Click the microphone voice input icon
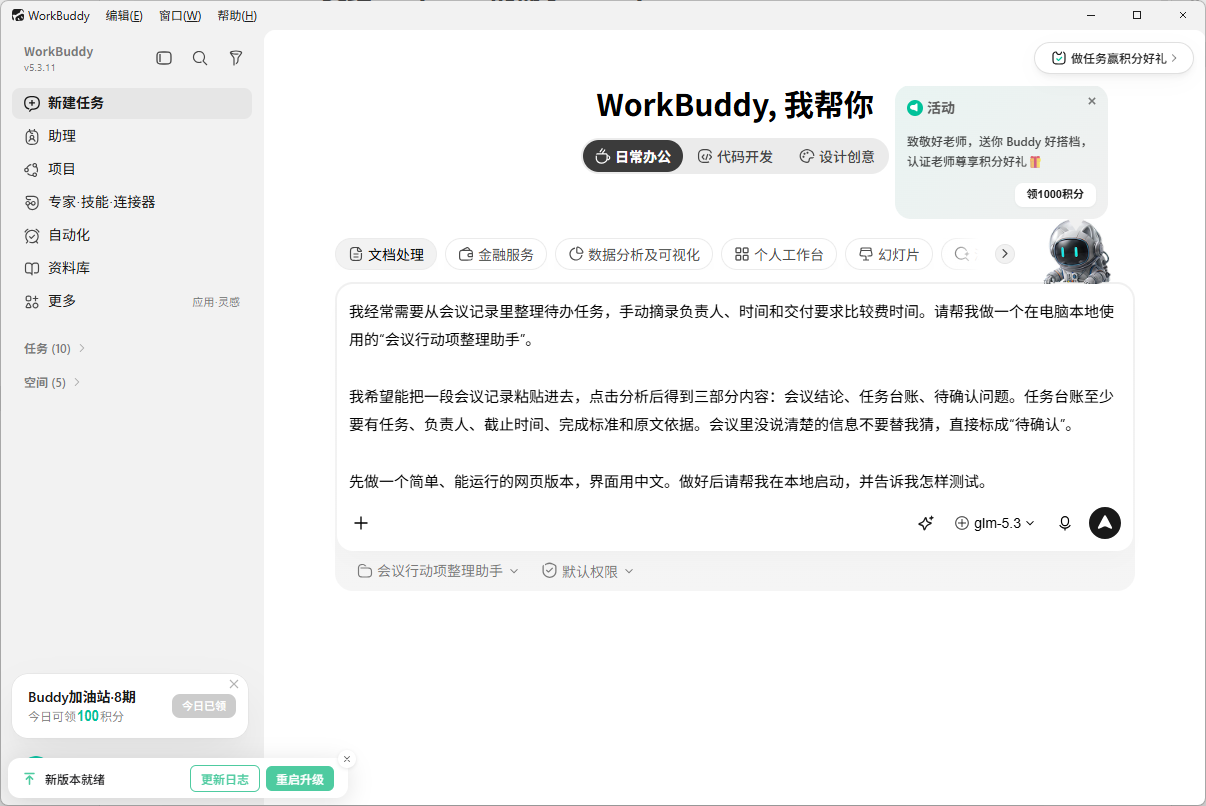Image resolution: width=1206 pixels, height=806 pixels. click(x=1065, y=523)
